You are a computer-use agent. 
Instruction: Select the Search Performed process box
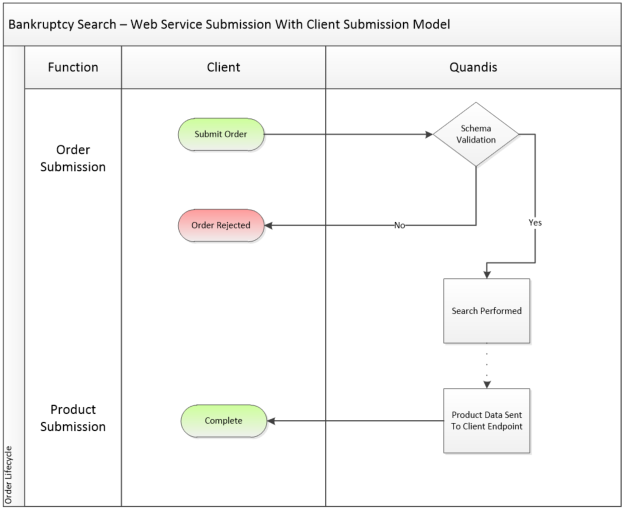[x=486, y=310]
